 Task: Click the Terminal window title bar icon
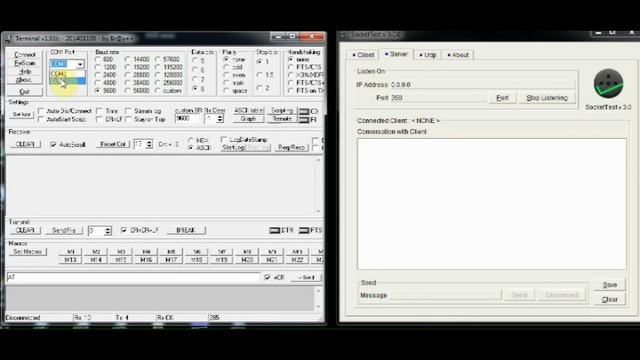9,38
